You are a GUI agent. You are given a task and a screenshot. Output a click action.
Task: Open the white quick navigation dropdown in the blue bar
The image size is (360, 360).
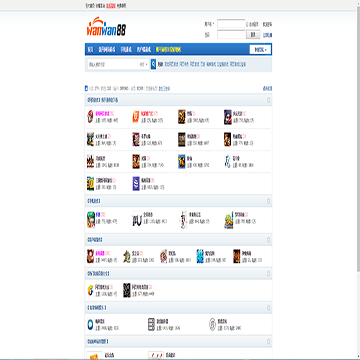tap(260, 50)
